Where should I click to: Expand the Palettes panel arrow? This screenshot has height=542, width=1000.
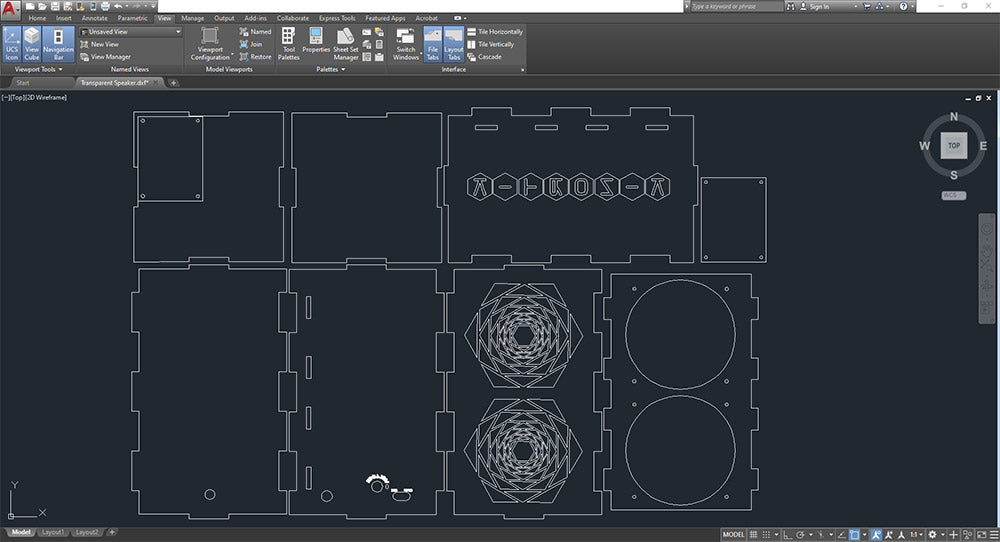coord(342,70)
